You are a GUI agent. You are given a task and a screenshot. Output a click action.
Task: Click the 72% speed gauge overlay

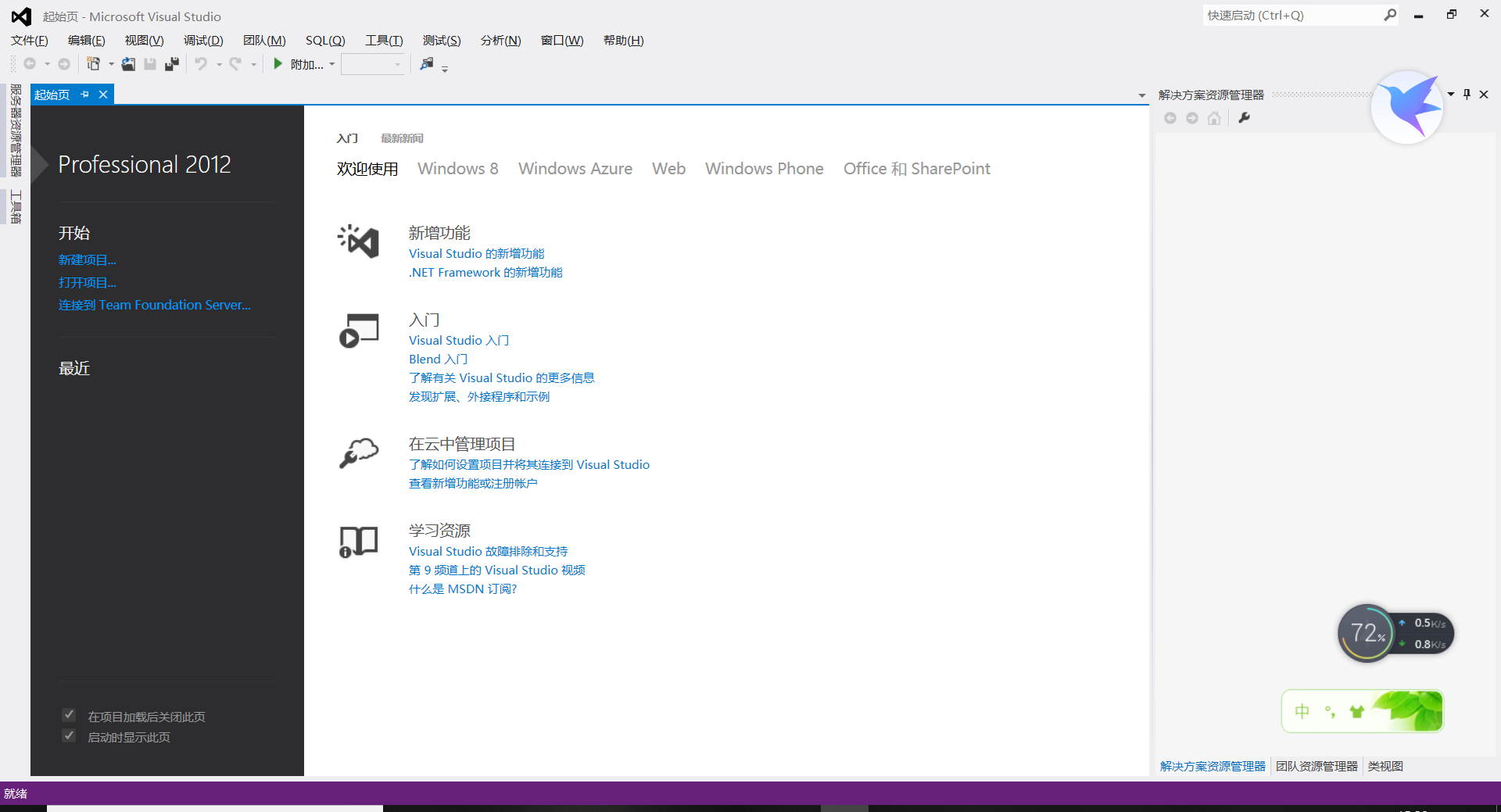[x=1367, y=633]
